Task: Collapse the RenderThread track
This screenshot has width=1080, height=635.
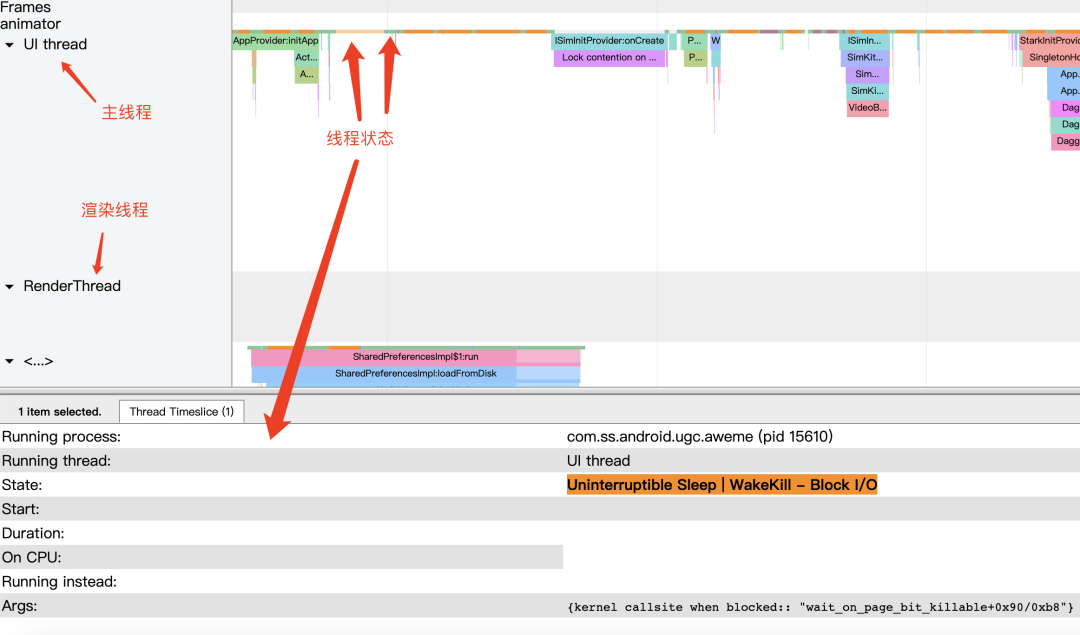Action: pos(10,287)
